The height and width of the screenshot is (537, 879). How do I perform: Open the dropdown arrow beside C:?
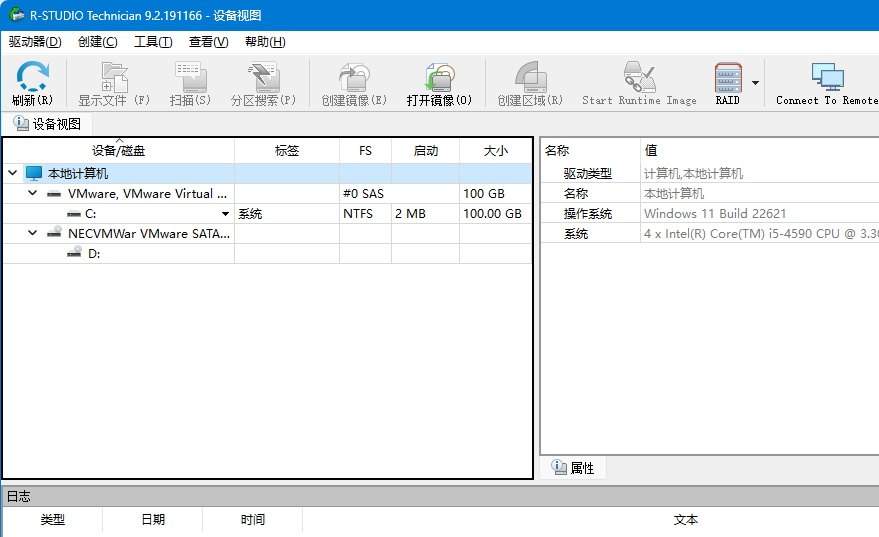225,214
